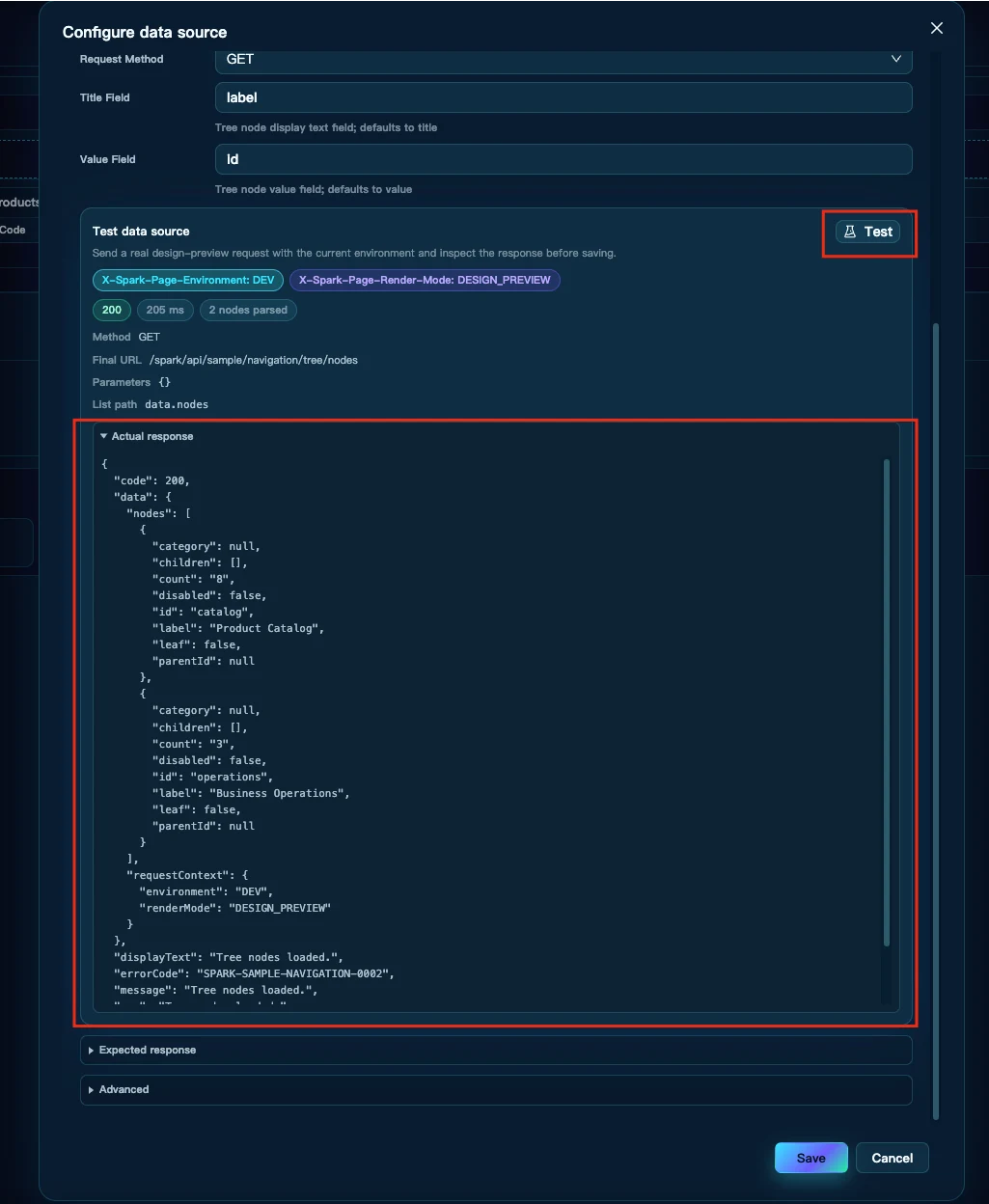Close the Configure data source dialog
The height and width of the screenshot is (1204, 989).
click(x=936, y=28)
